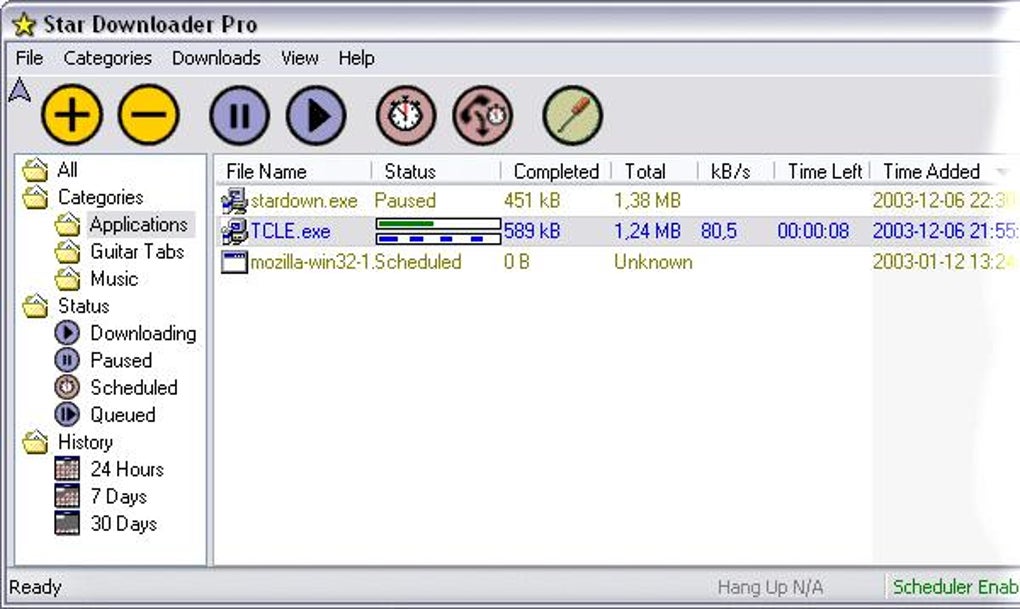Open the Help menu
This screenshot has width=1020, height=609.
pyautogui.click(x=356, y=58)
